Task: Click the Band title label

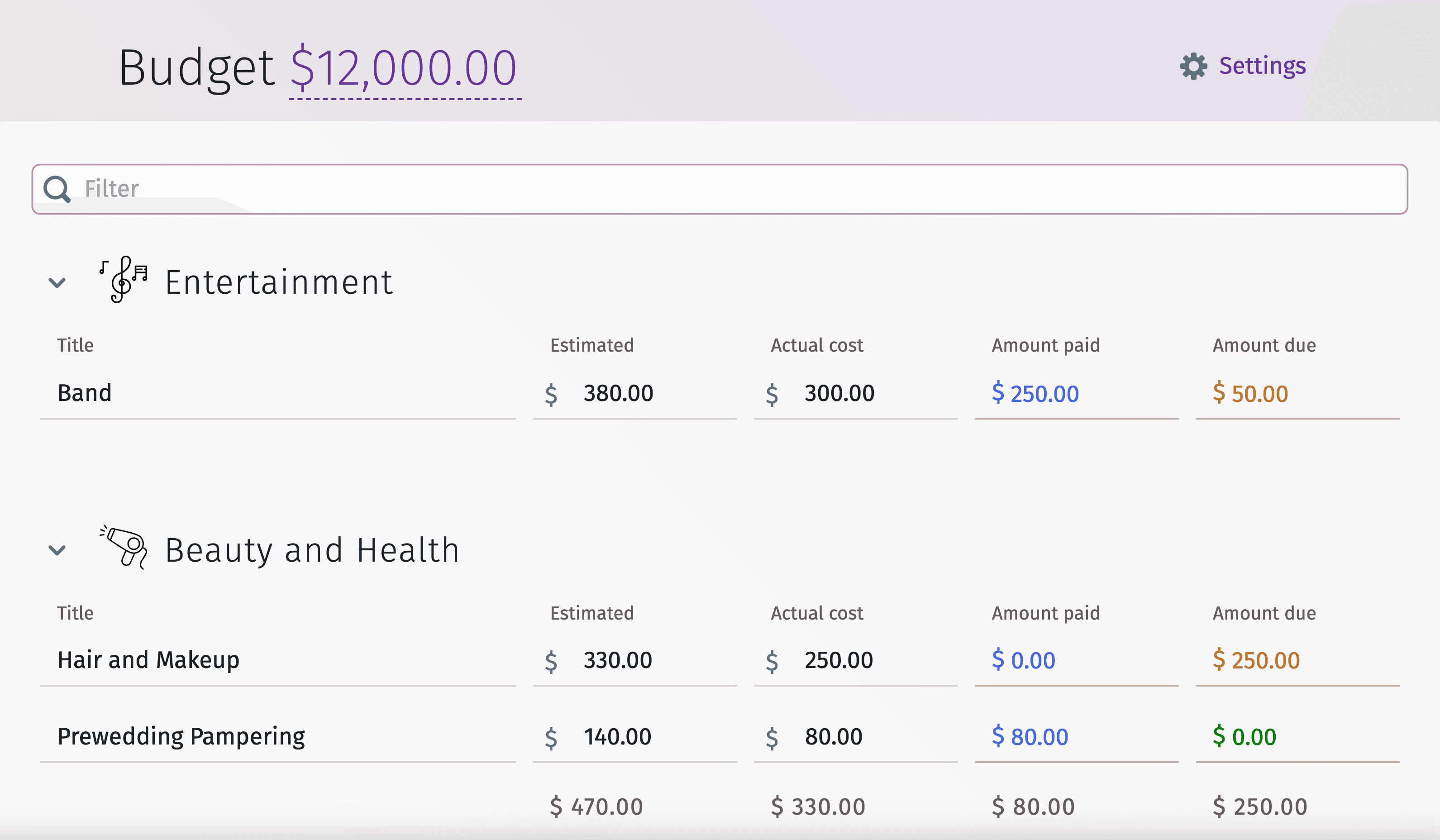Action: 85,391
